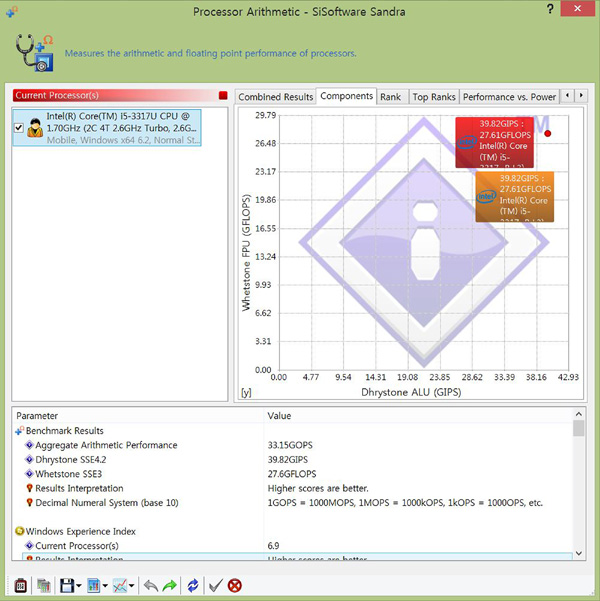Click the 33.15GOPS value
The height and width of the screenshot is (601, 600).
[x=290, y=445]
